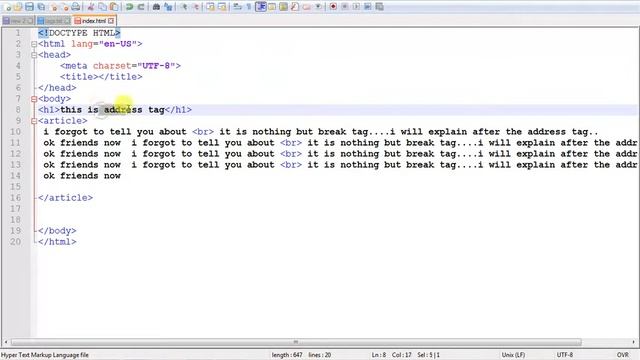Cut selection with the scissors icon

(x=91, y=7)
